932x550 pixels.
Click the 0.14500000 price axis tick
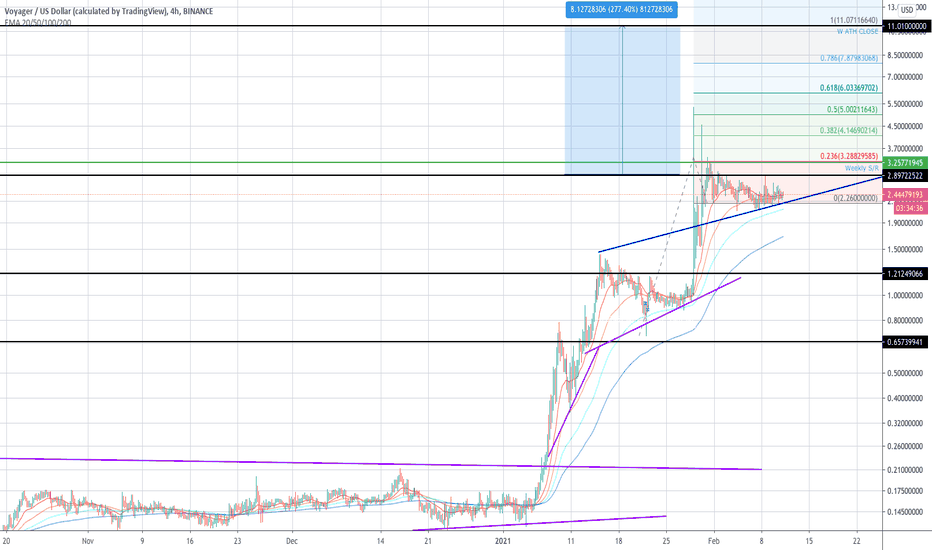coord(905,512)
